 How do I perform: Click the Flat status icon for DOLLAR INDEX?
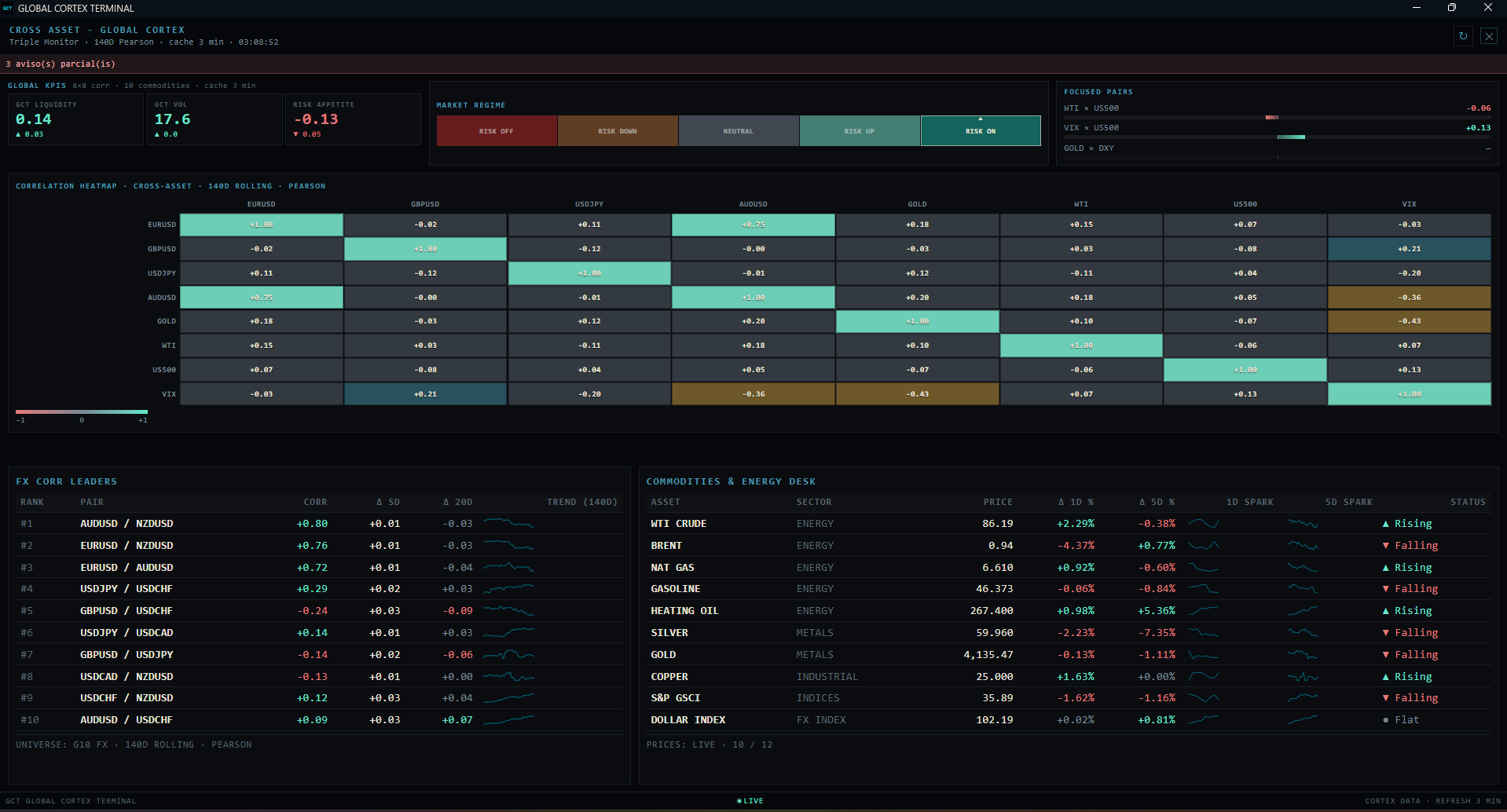tap(1386, 720)
